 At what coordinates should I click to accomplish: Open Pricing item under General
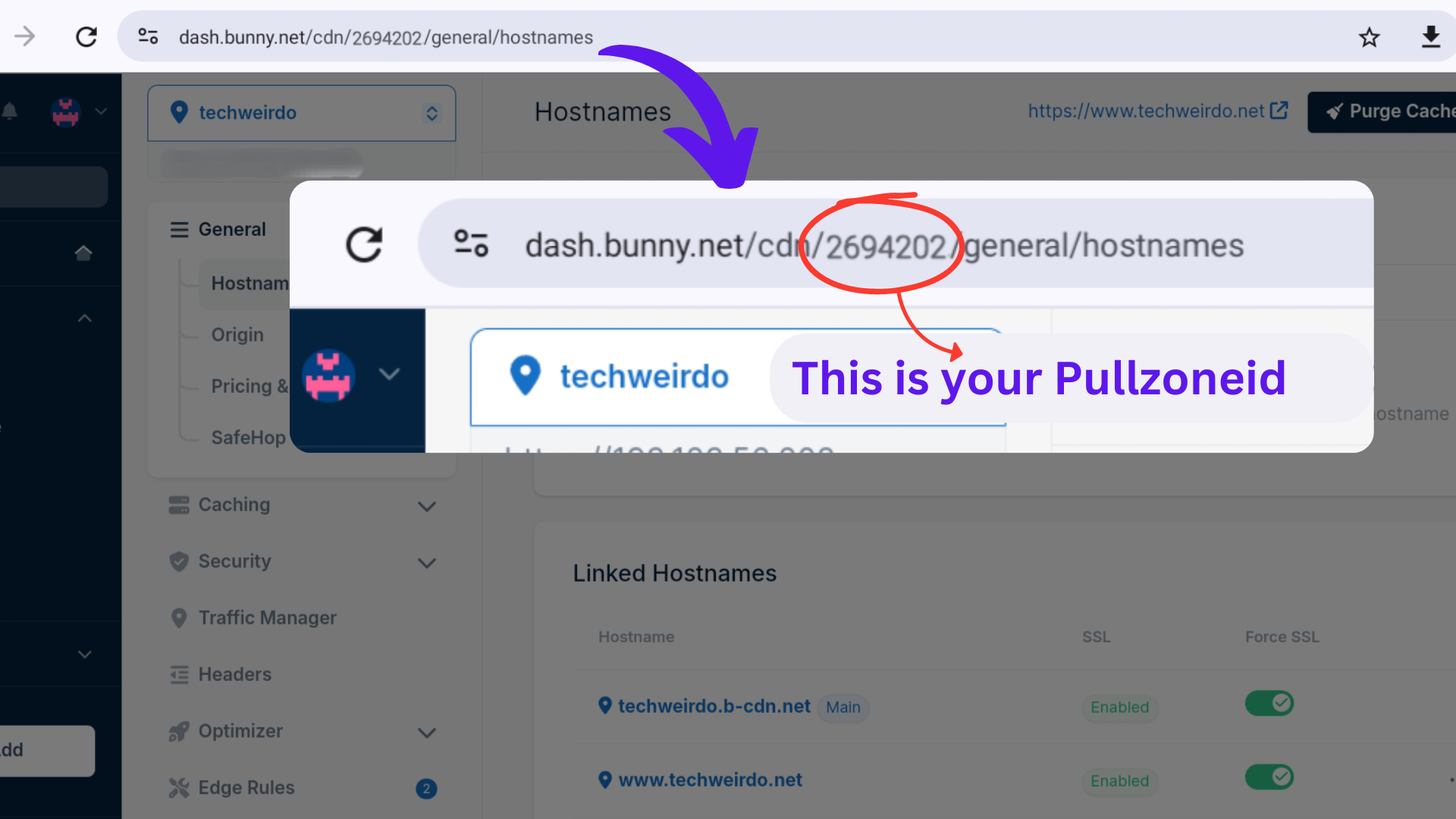[249, 386]
